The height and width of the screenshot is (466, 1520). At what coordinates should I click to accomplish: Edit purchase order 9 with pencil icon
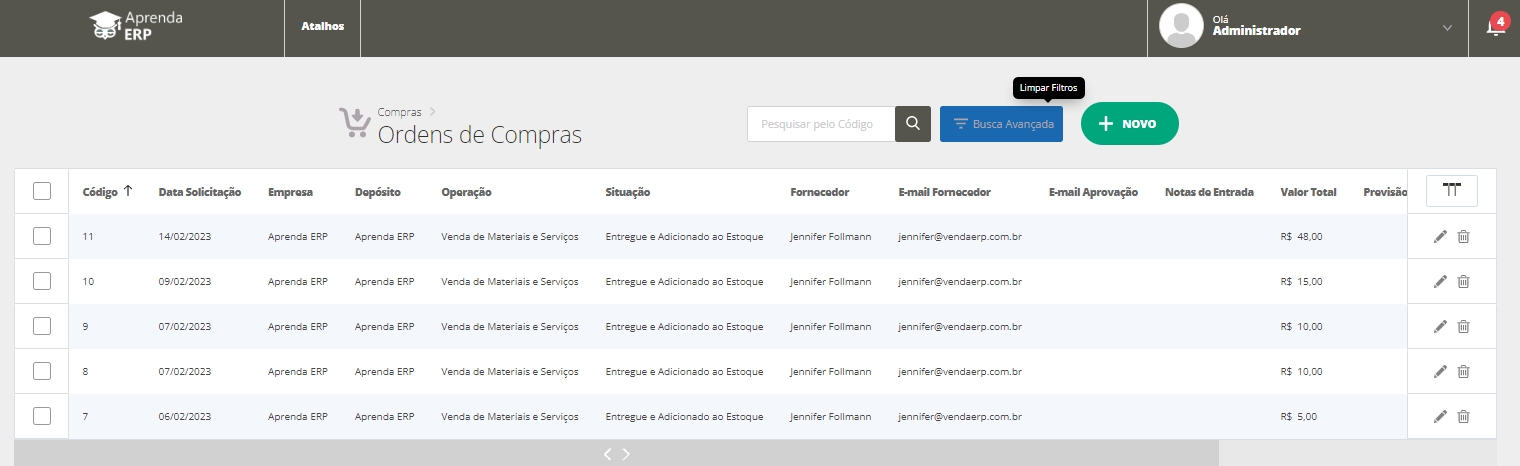[1440, 327]
